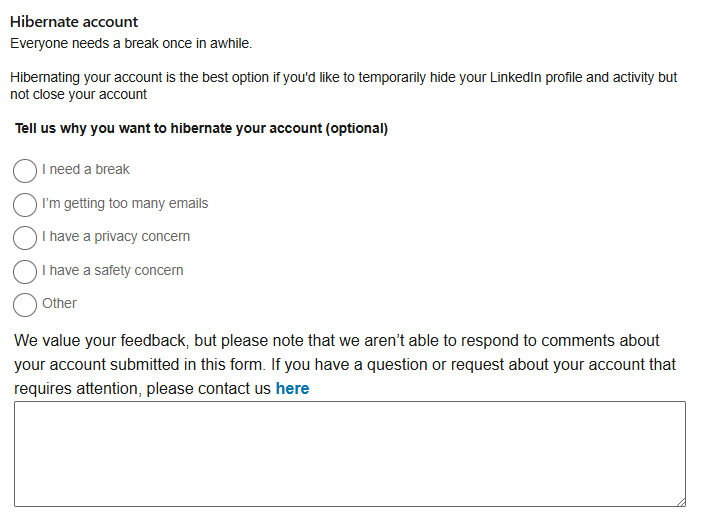The height and width of the screenshot is (519, 701).
Task: Select the 'I need a break' radio button
Action: coord(25,171)
